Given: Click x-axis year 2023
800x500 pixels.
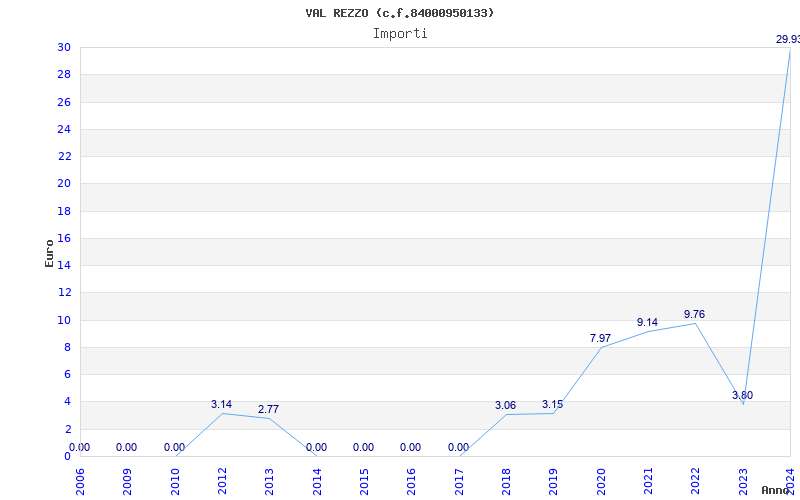Looking at the screenshot, I should (x=743, y=482).
